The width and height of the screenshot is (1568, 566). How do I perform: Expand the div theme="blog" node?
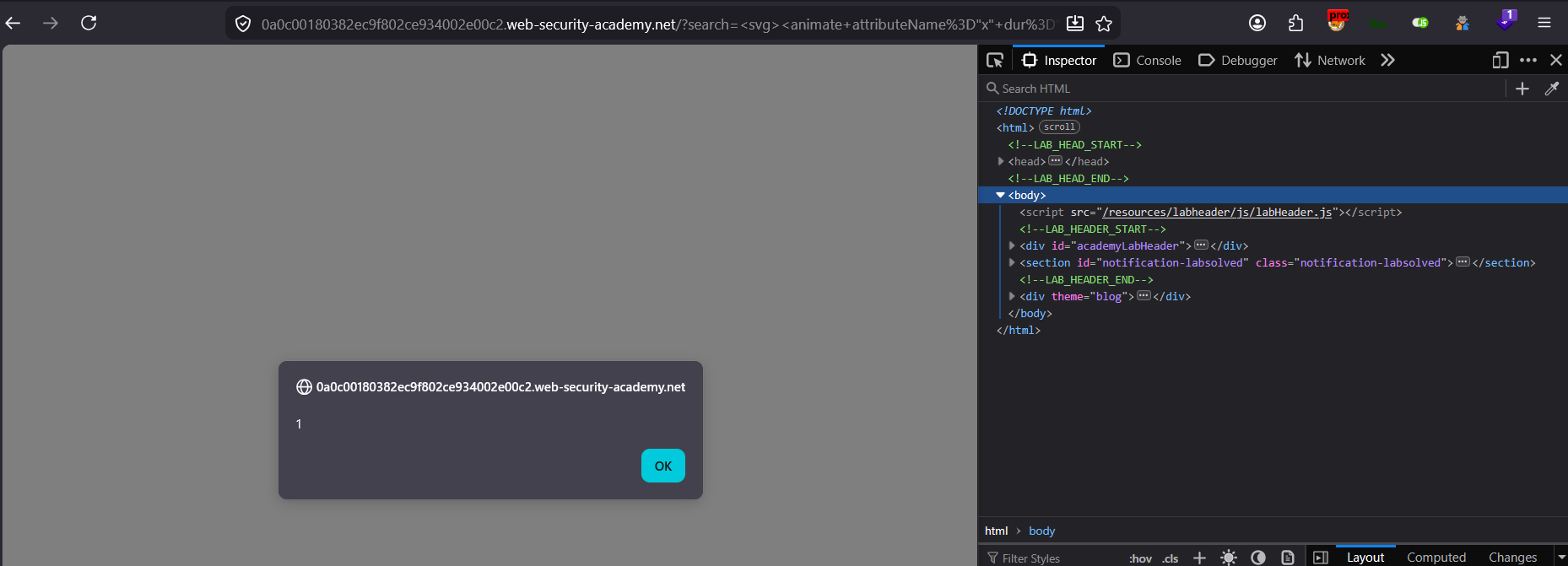click(1012, 296)
